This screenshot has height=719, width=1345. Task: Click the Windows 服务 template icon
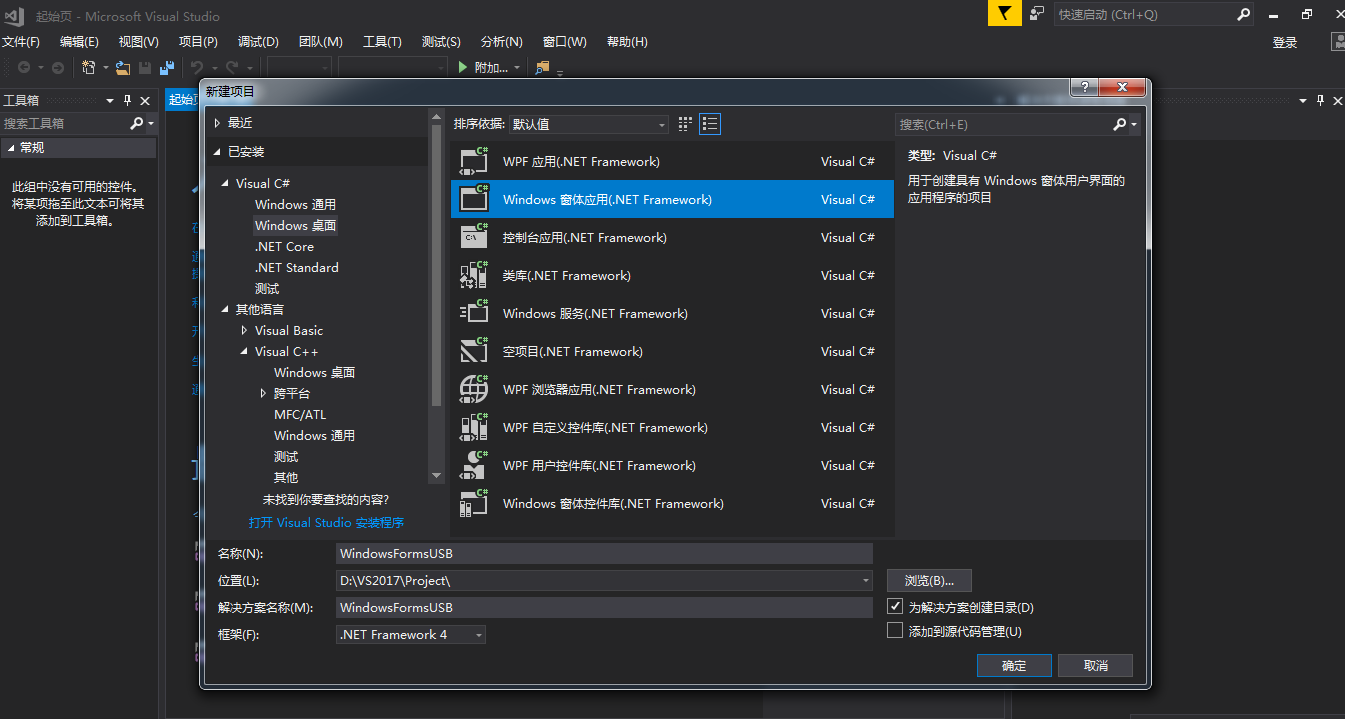(x=474, y=313)
